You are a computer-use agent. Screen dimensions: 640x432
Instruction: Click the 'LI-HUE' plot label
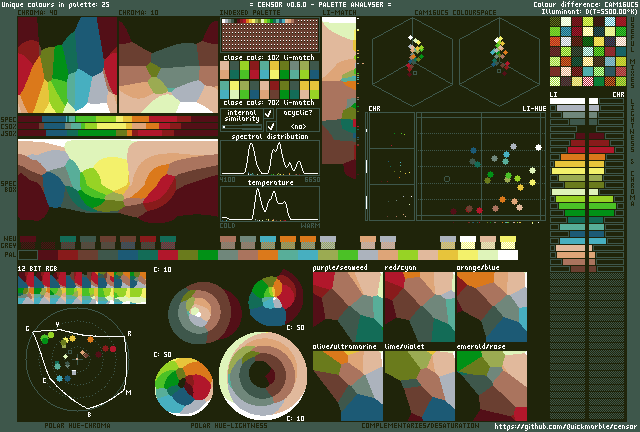point(534,109)
